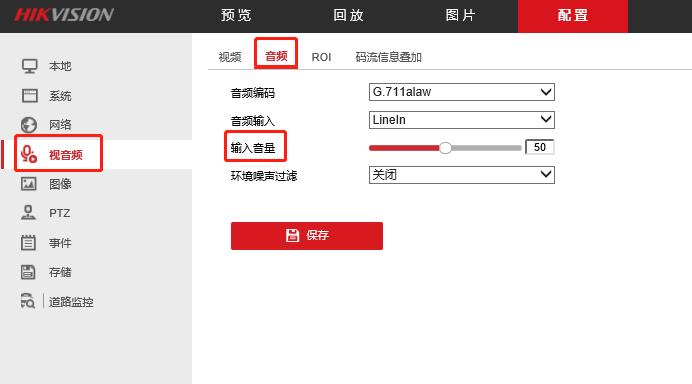Viewport: 692px width, 384px height.
Task: Click the 输入音量 slider handle
Action: pos(445,148)
